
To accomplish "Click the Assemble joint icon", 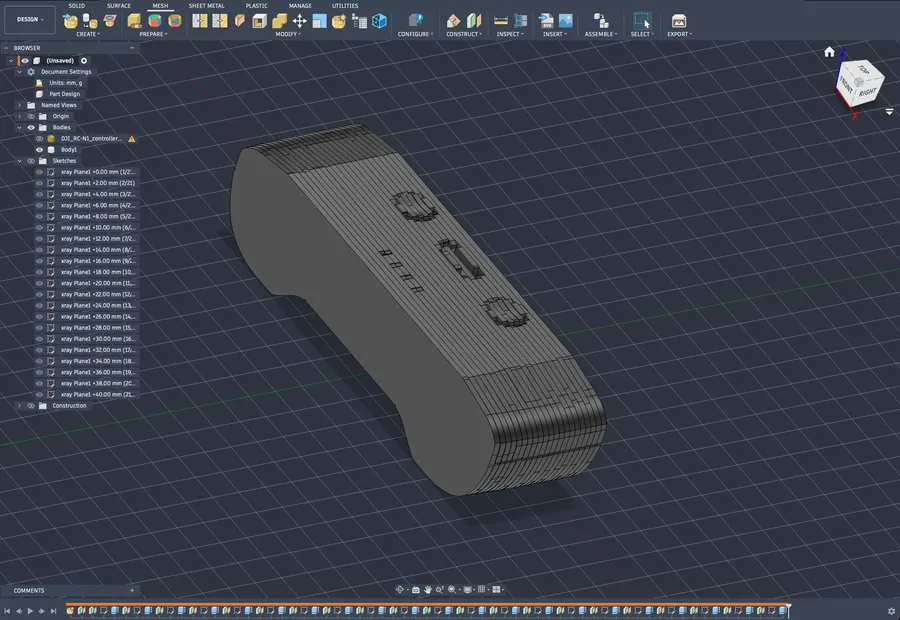I will (601, 21).
